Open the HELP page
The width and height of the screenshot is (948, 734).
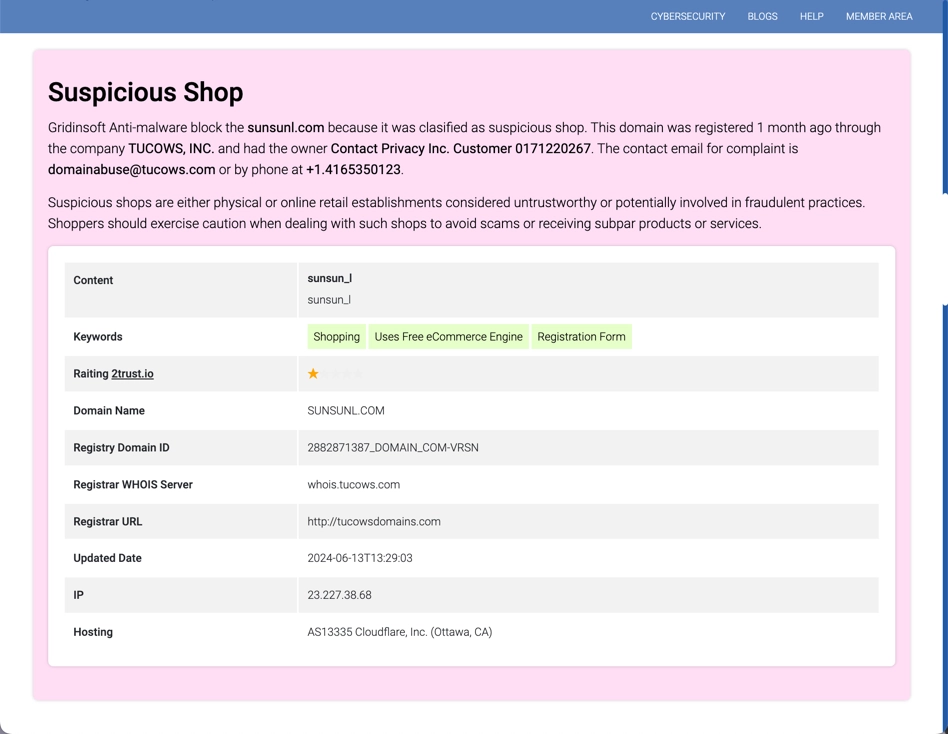[x=811, y=16]
